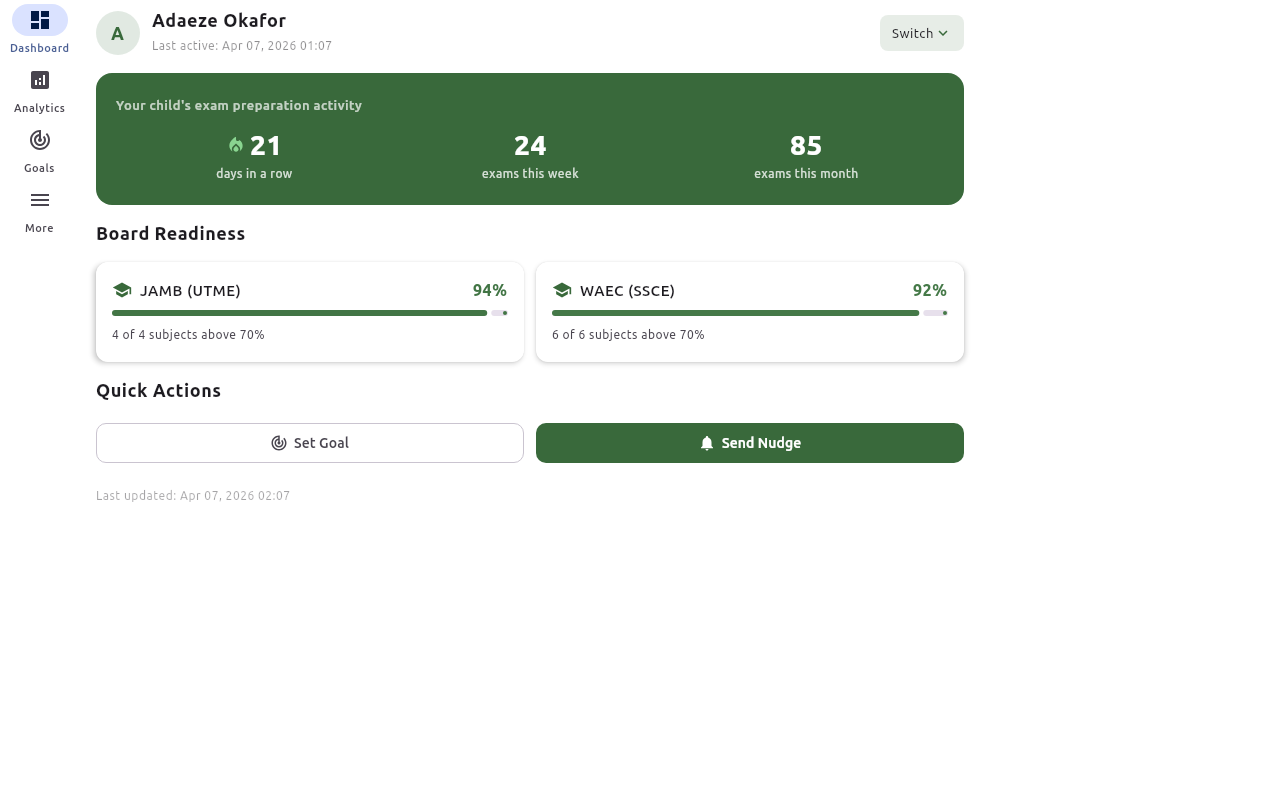Image resolution: width=1280 pixels, height=800 pixels.
Task: Click the JAMB graduation cap icon
Action: click(122, 290)
